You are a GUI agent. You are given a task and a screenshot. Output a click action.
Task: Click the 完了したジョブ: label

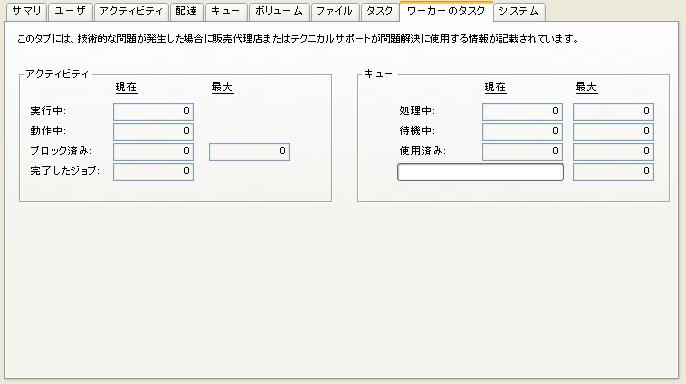(65, 171)
